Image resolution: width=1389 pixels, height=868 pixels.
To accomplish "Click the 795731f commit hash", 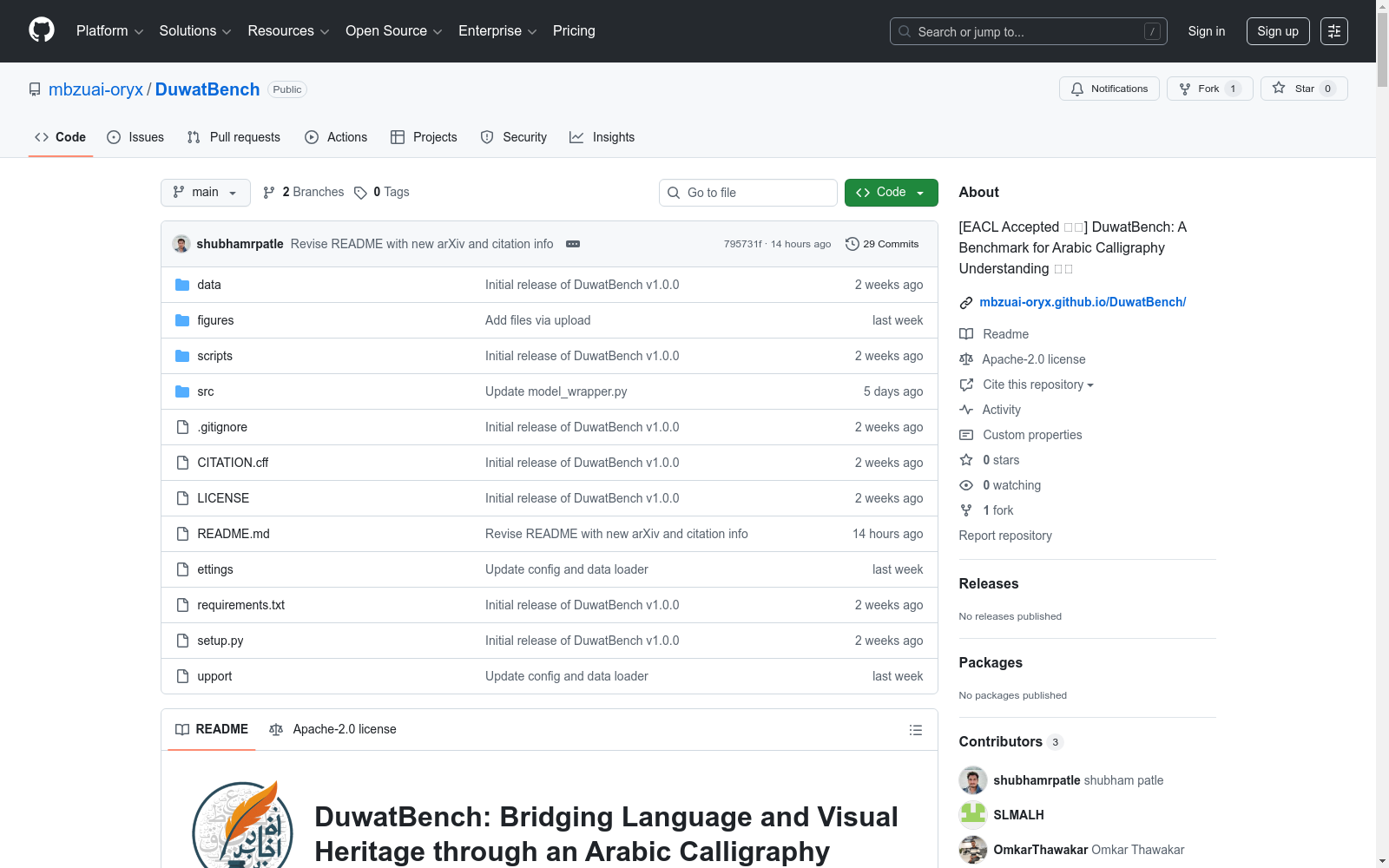I will click(x=742, y=244).
